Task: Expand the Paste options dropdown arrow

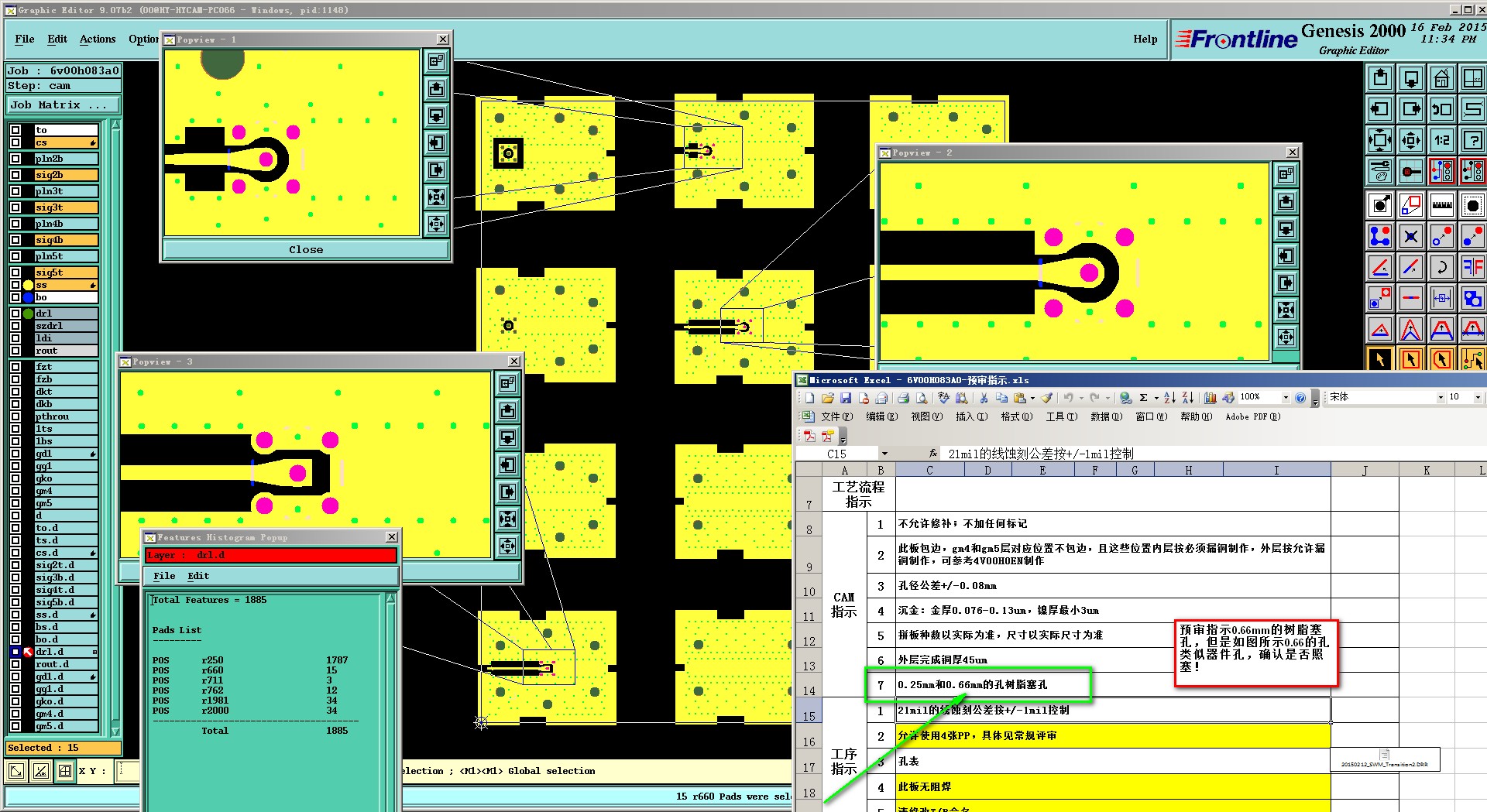Action: click(x=1032, y=398)
